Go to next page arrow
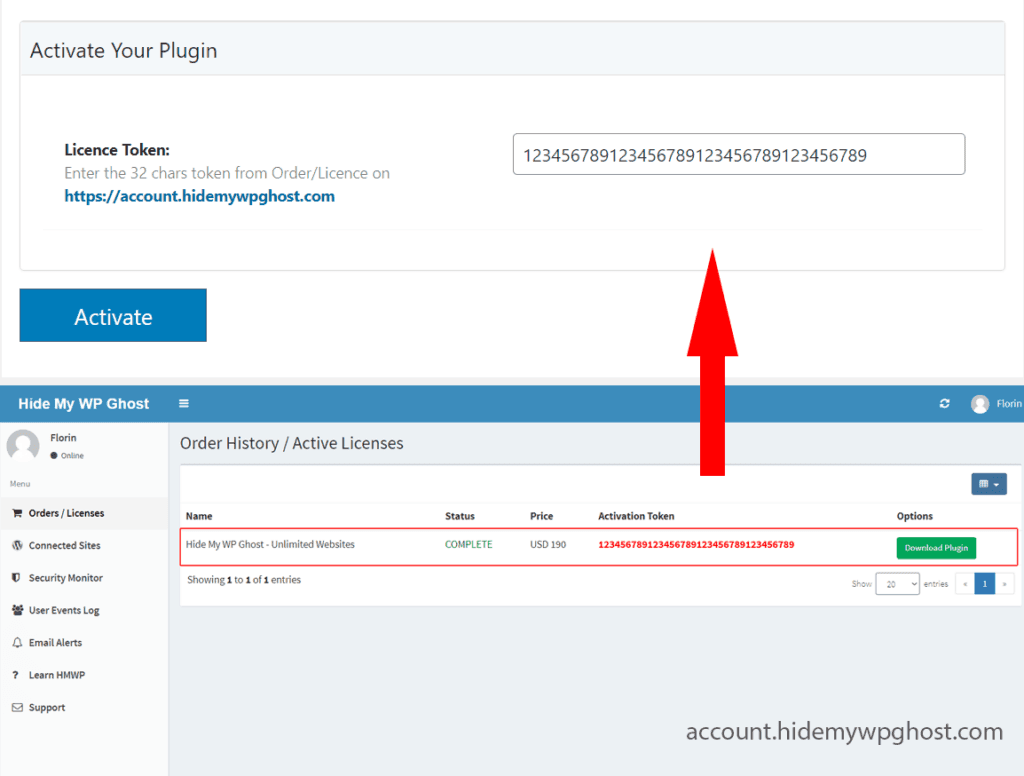This screenshot has height=776, width=1024. click(1004, 584)
